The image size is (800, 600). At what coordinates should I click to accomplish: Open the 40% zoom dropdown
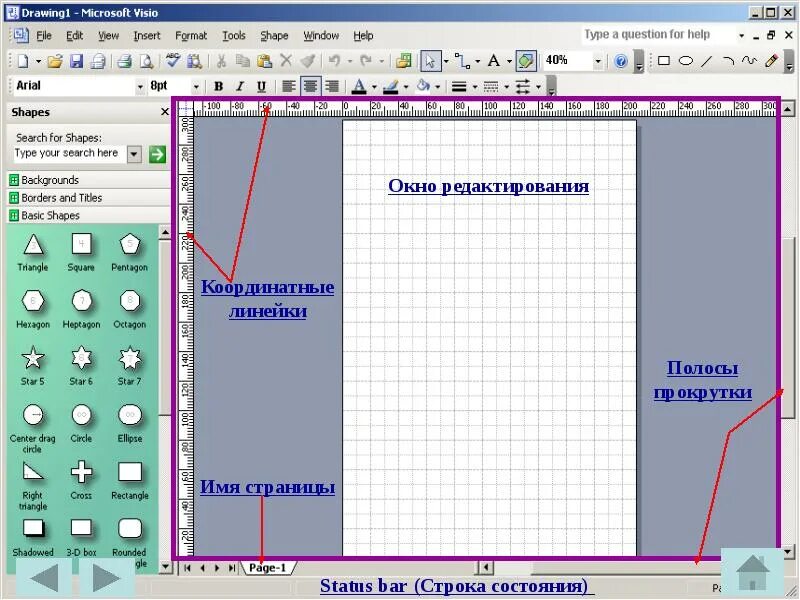[x=598, y=62]
